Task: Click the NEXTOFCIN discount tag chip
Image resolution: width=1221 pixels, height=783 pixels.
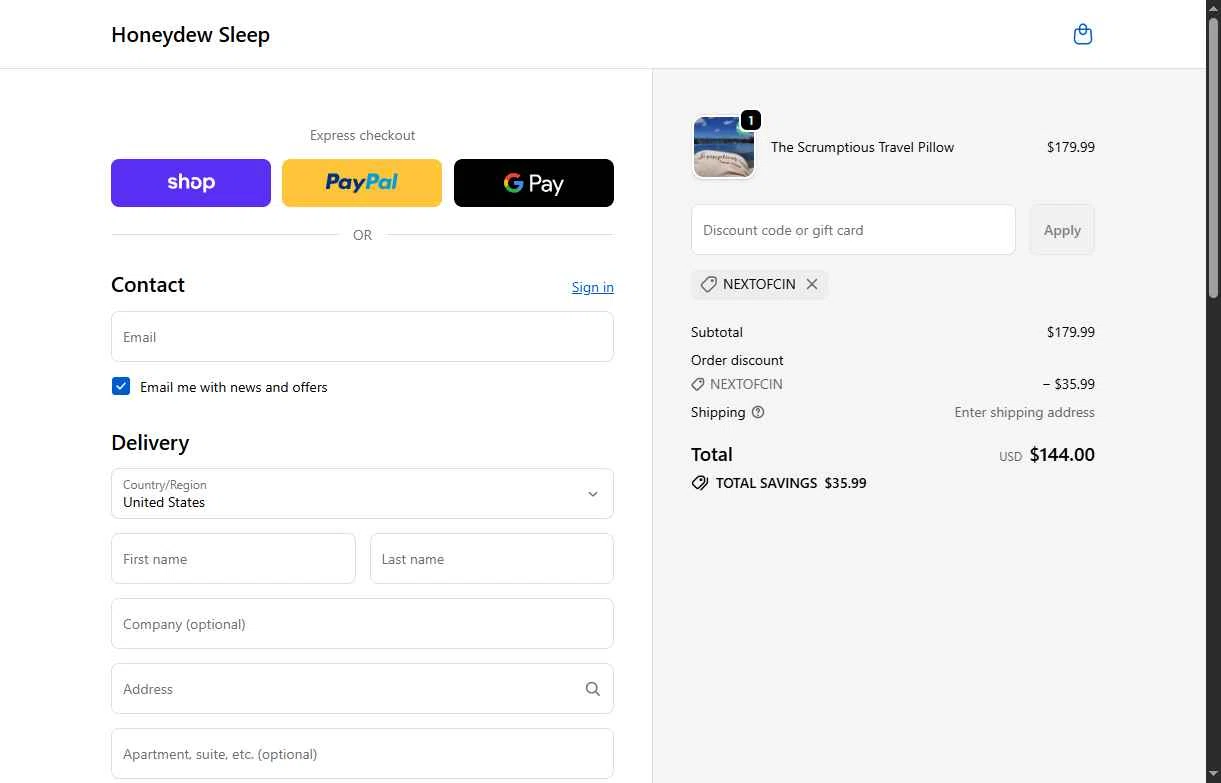Action: (x=759, y=284)
